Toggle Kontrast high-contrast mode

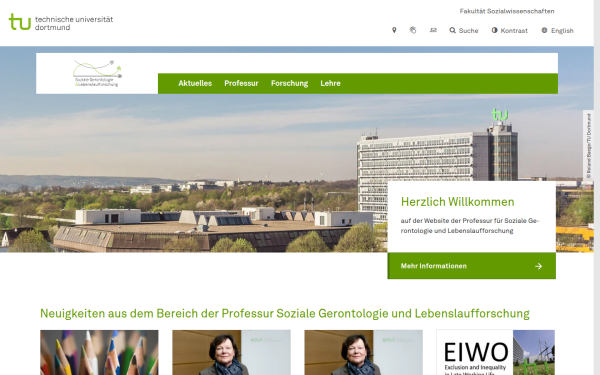(x=510, y=31)
